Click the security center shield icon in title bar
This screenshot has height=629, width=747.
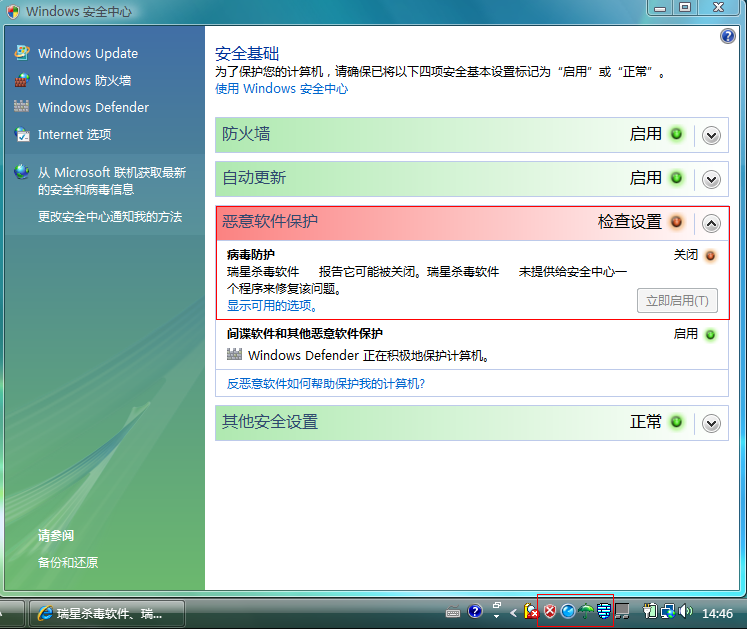tap(13, 11)
